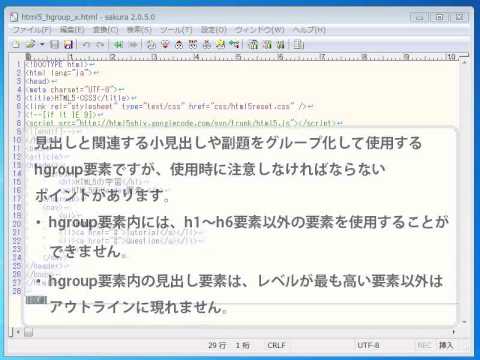Click the <head> line
The width and height of the screenshot is (480, 360).
[x=41, y=81]
